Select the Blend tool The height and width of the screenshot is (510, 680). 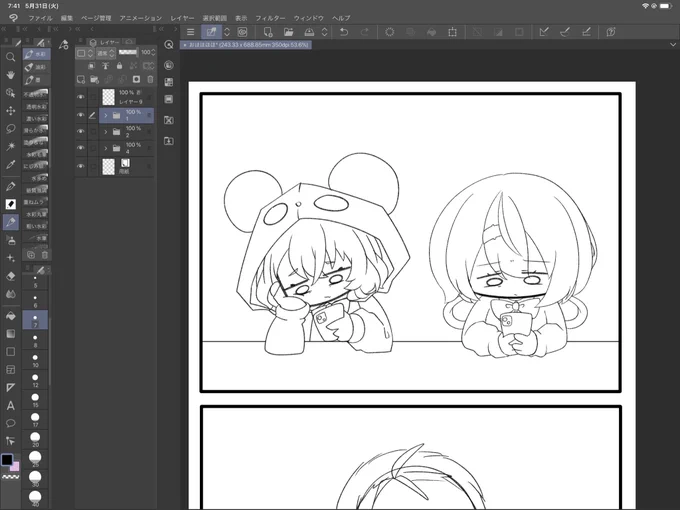click(10, 294)
